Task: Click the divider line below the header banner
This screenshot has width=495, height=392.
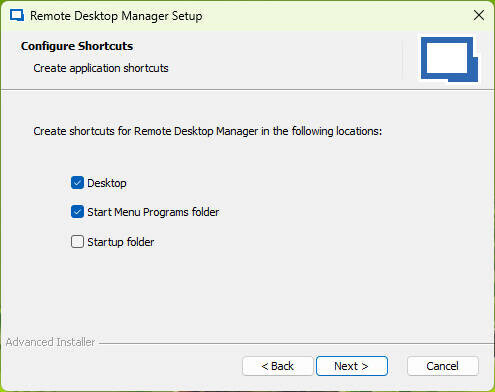Action: pyautogui.click(x=247, y=89)
